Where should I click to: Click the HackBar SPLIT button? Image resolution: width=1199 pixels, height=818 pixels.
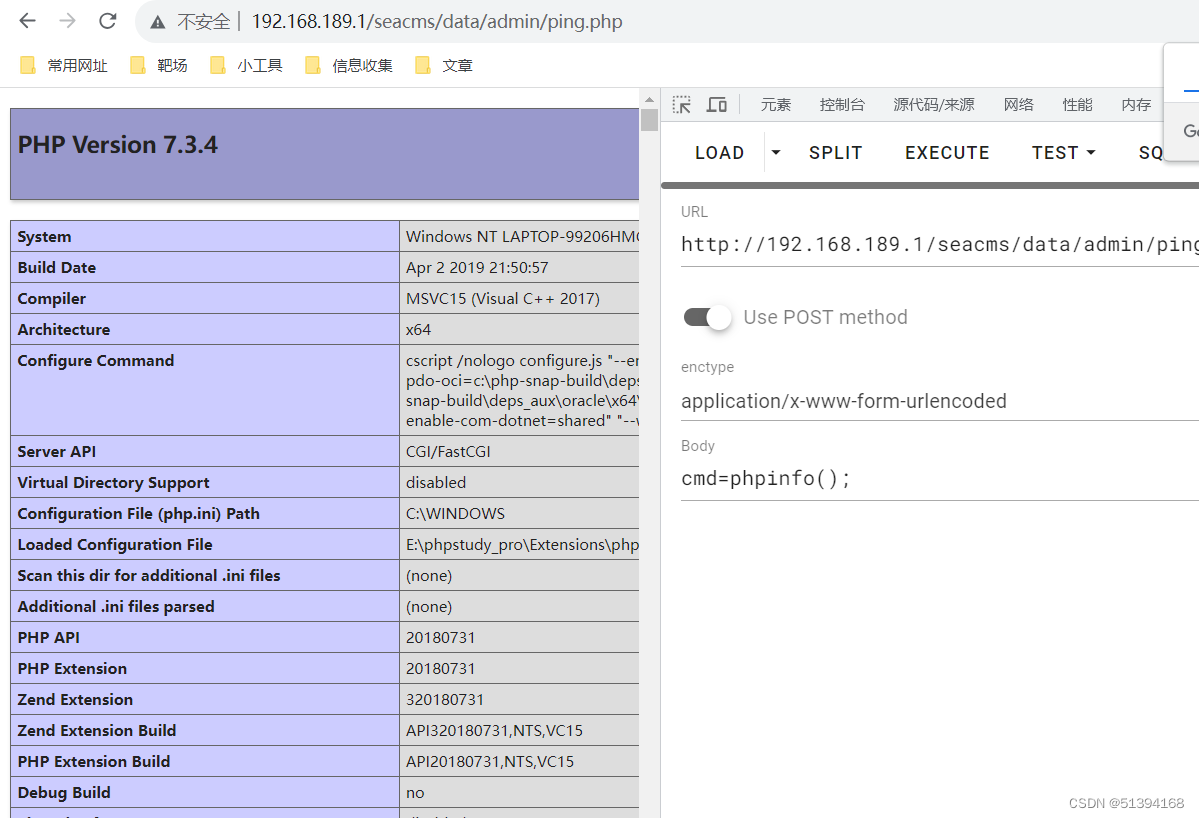pos(836,153)
